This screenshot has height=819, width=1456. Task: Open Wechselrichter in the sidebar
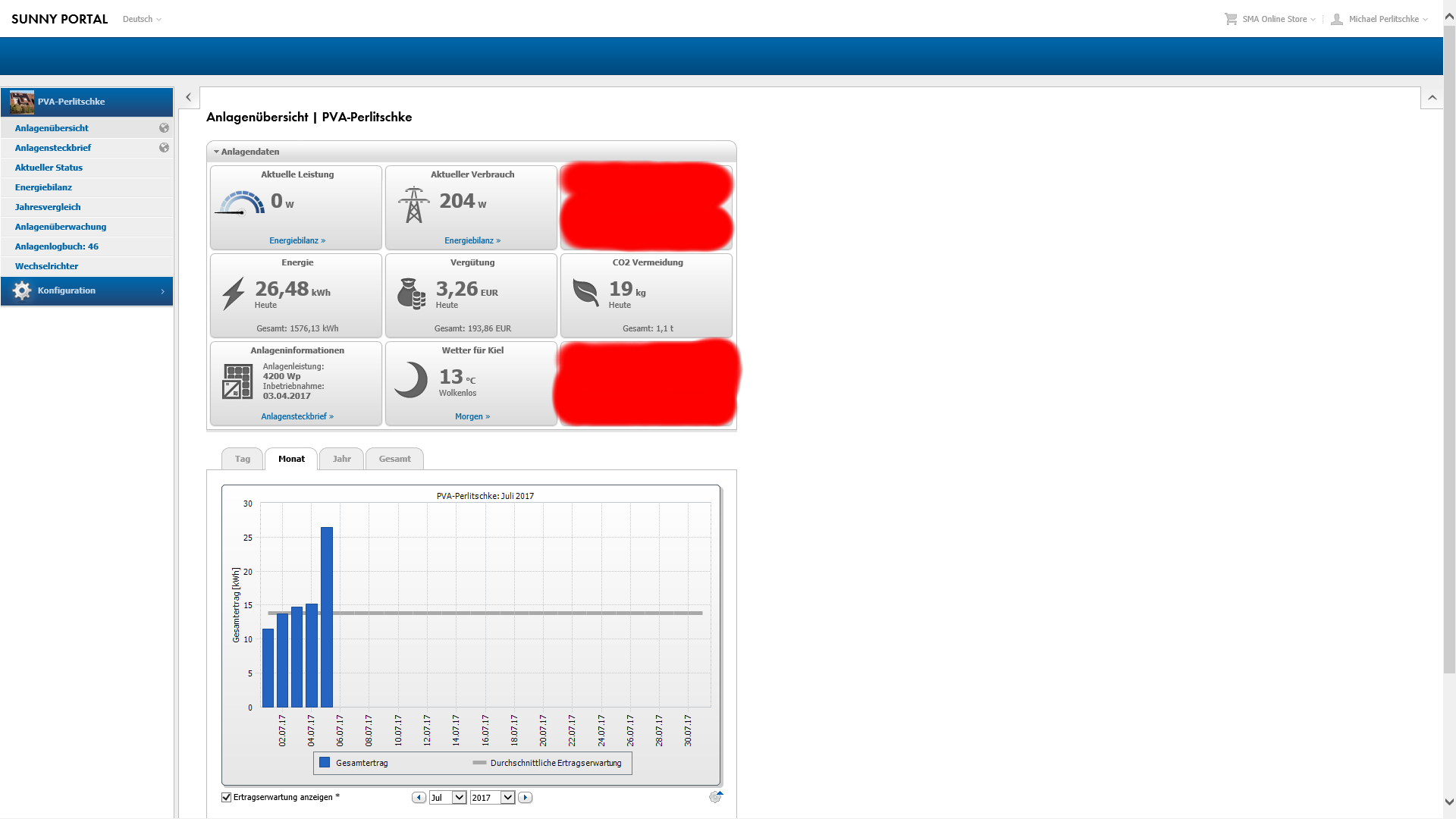[46, 266]
